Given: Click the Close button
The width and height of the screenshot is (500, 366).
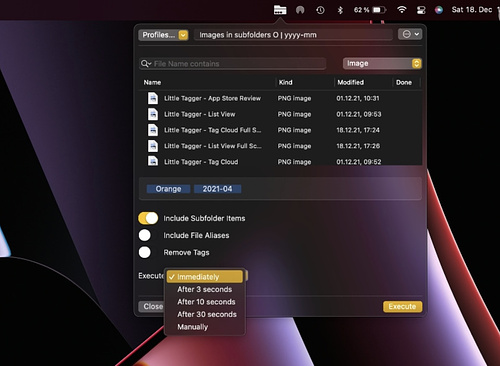Looking at the screenshot, I should pyautogui.click(x=152, y=306).
